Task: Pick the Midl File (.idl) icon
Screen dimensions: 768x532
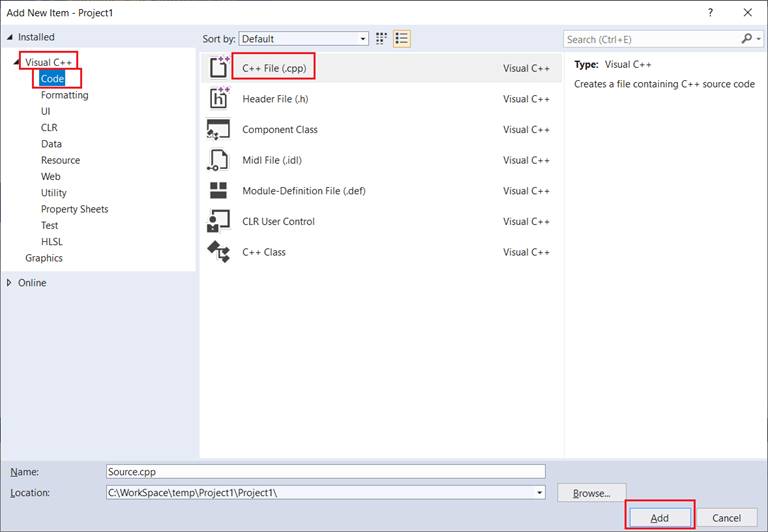Action: [218, 160]
